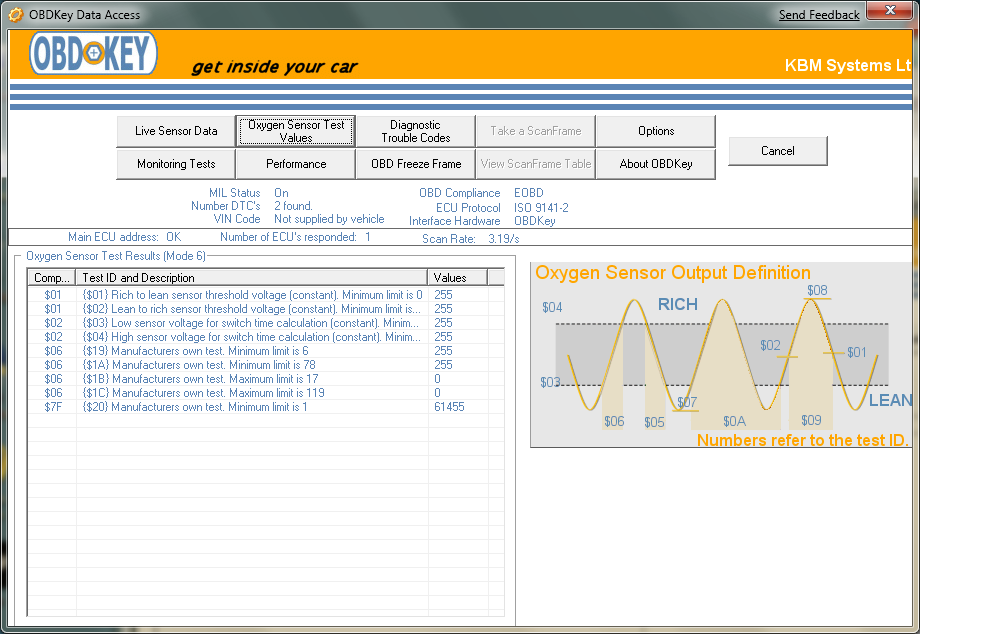1008x634 pixels.
Task: Click the Oxygen Sensor Output Definition diagram
Action: tap(720, 355)
